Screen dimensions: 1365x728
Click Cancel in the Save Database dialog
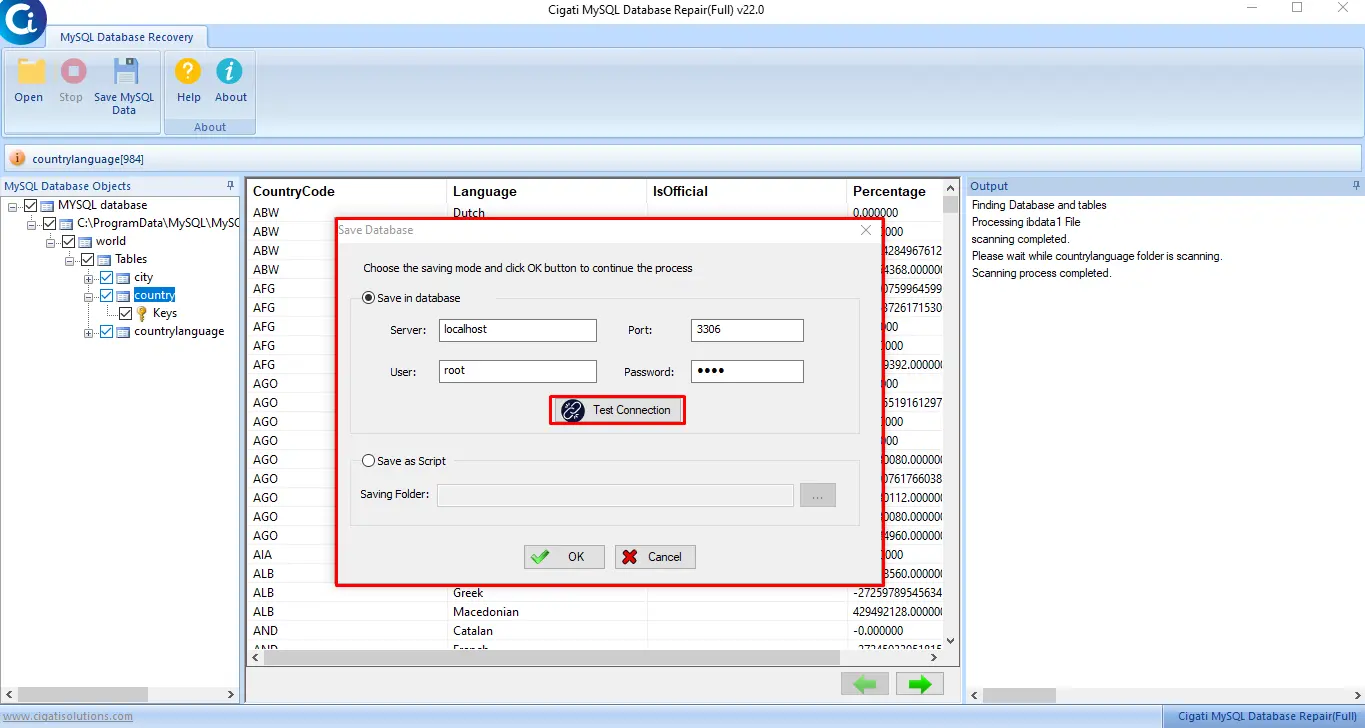tap(655, 557)
